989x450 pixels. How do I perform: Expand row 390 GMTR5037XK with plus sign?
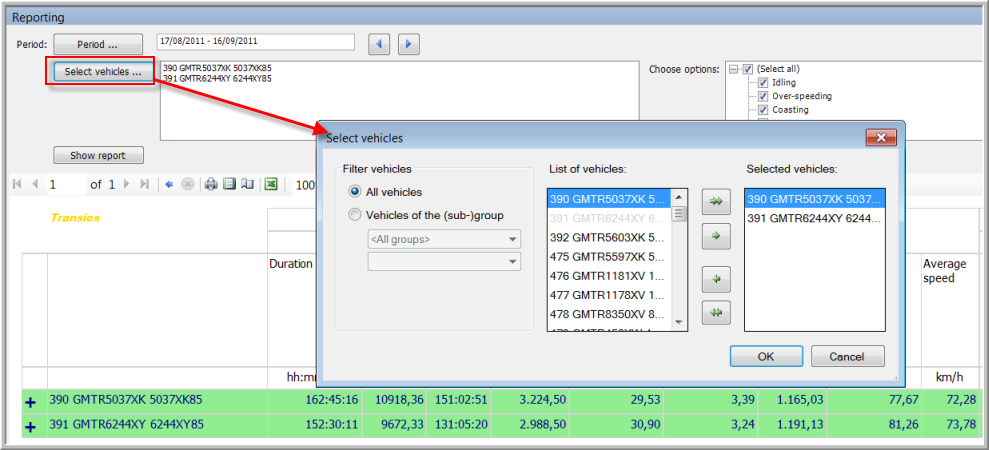29,401
